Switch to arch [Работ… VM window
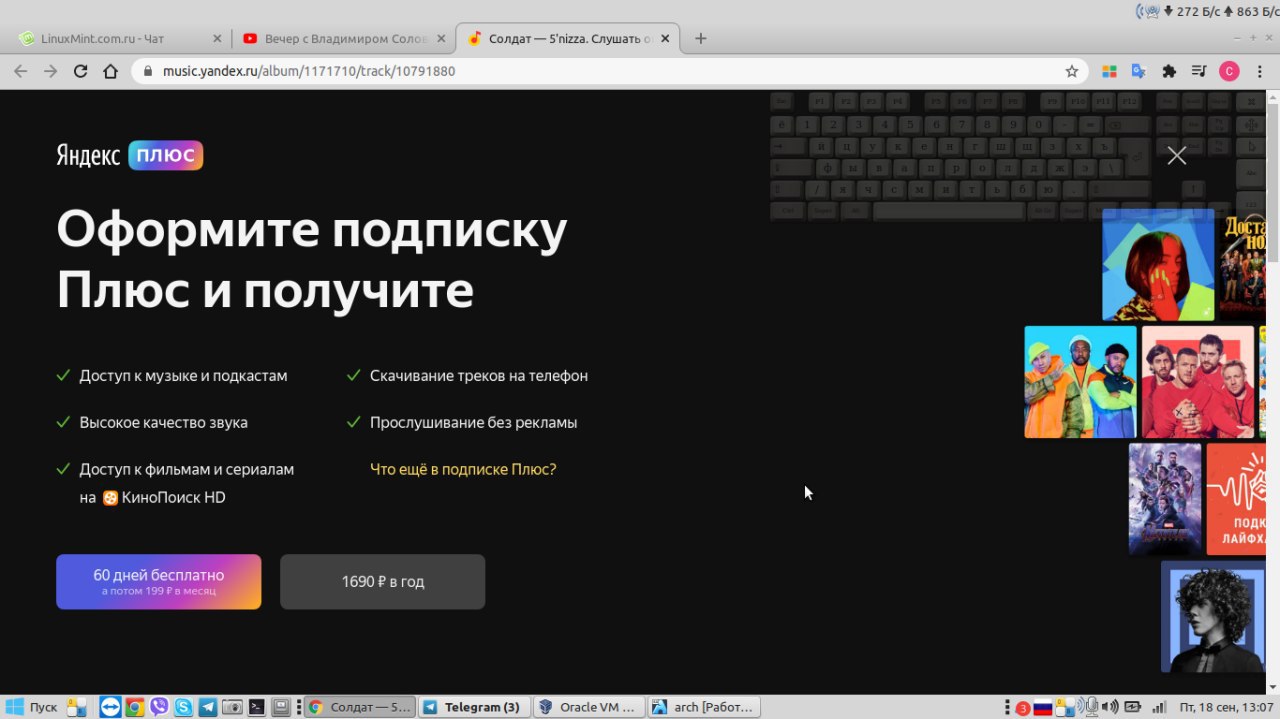Screen dimensions: 1280x719 (704, 707)
